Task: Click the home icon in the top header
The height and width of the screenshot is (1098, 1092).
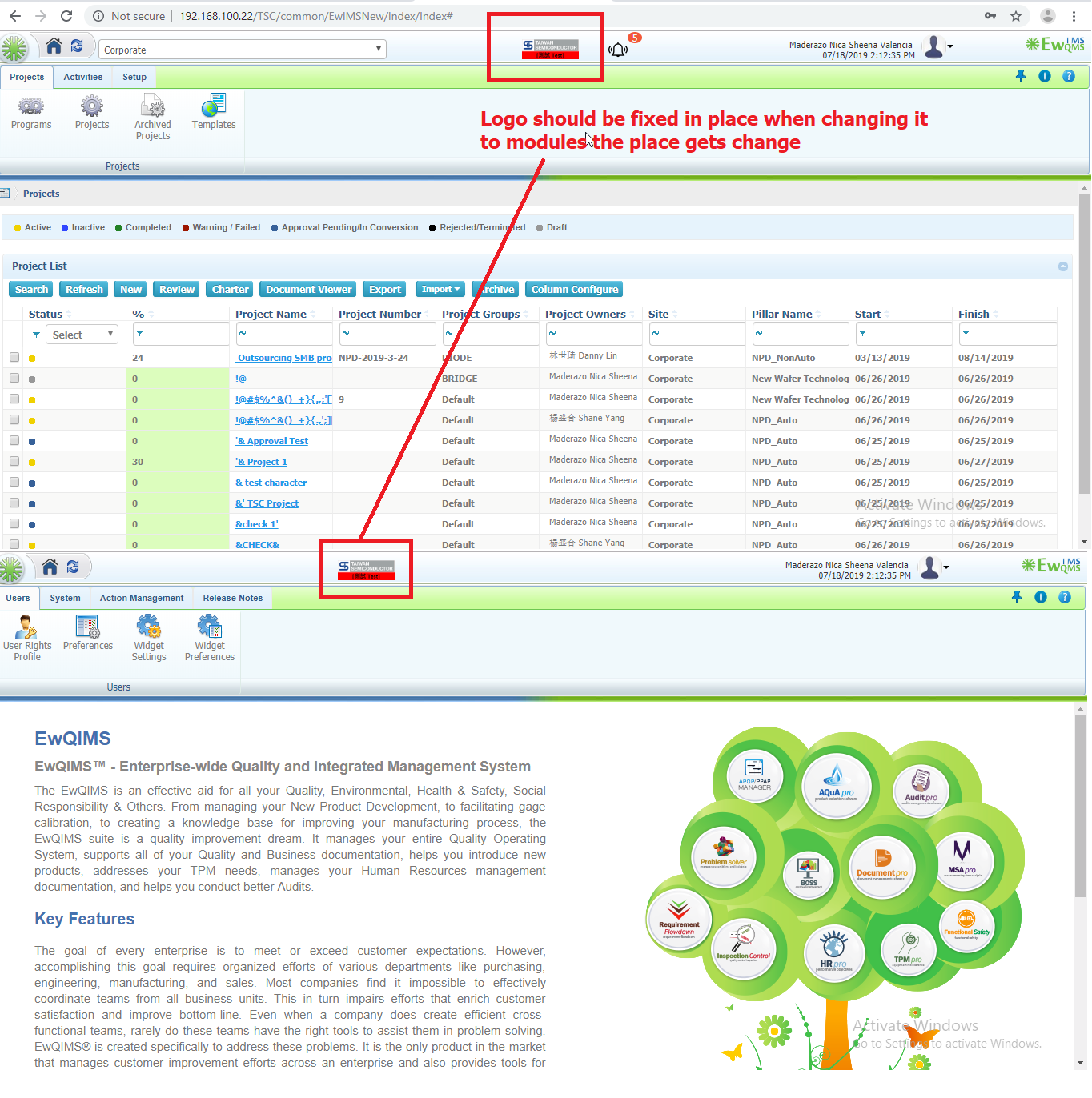Action: (54, 46)
